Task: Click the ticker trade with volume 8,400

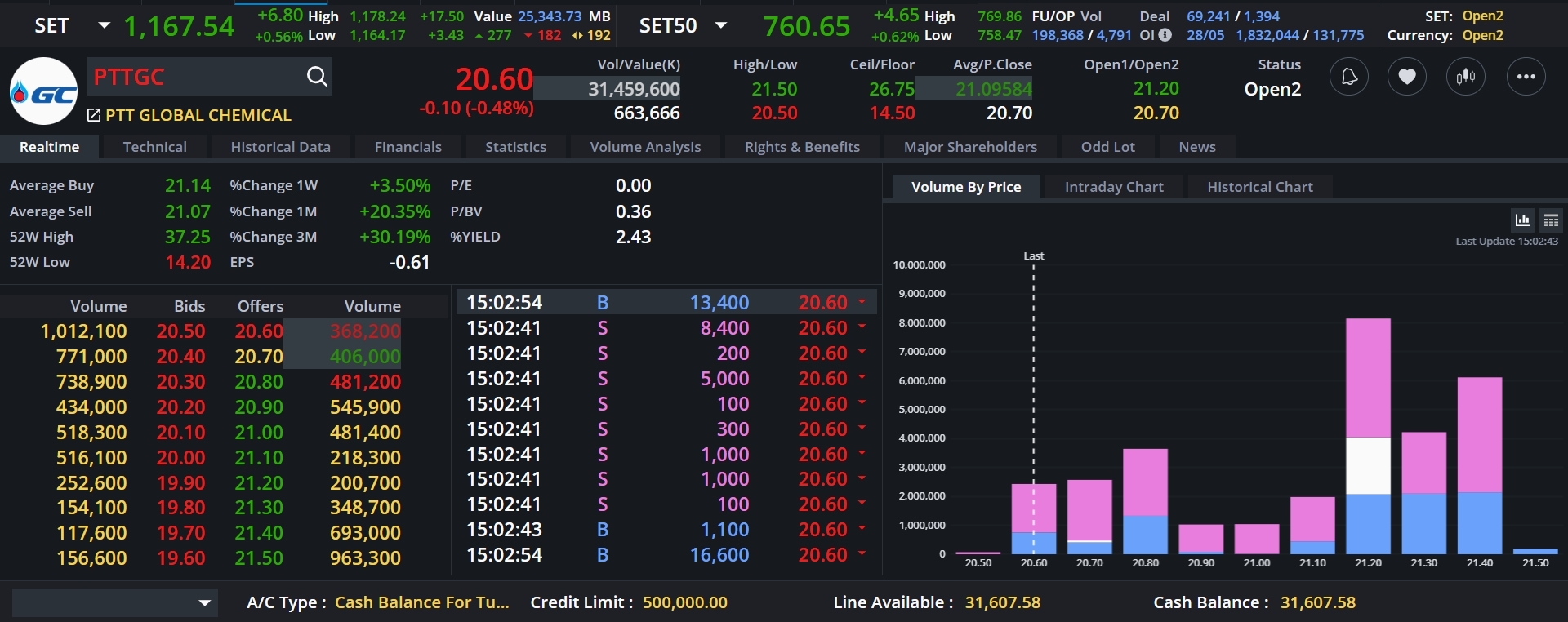Action: tap(666, 328)
